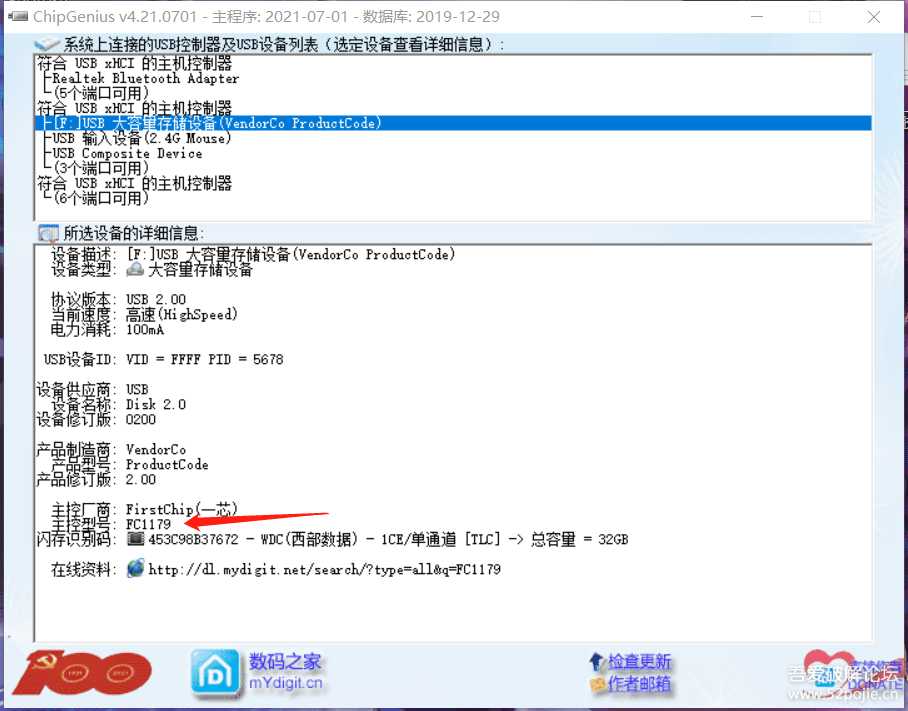Viewport: 908px width, 711px height.
Task: Click the flash ID chip icon
Action: pyautogui.click(x=136, y=539)
